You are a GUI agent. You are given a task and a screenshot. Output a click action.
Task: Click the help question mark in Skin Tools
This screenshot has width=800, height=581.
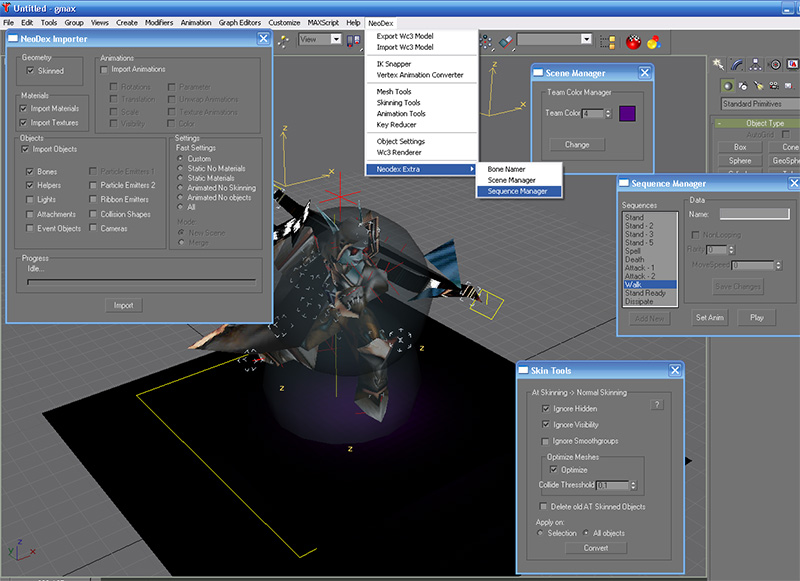pos(657,405)
